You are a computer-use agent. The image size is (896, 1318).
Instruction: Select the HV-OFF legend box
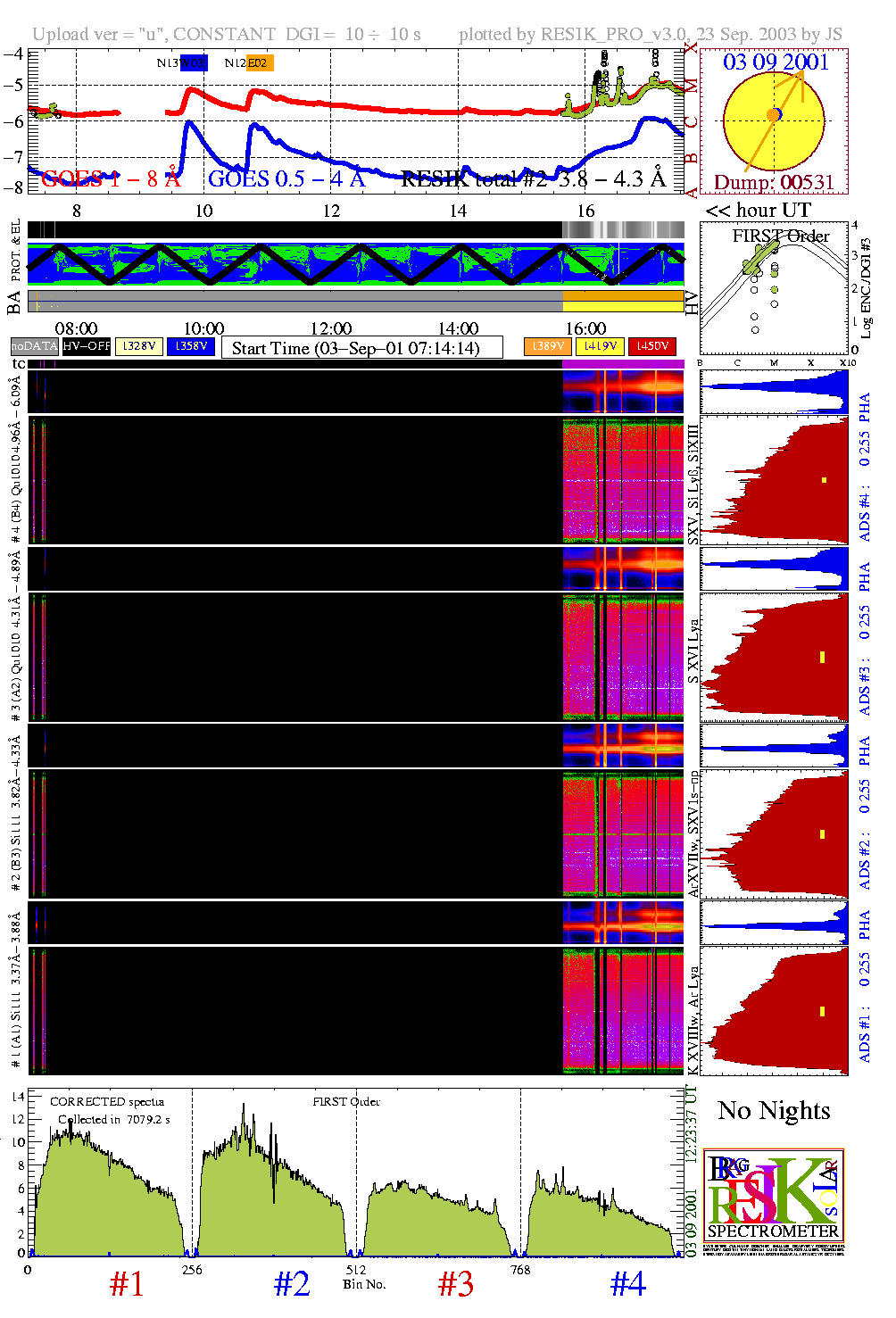tap(87, 346)
